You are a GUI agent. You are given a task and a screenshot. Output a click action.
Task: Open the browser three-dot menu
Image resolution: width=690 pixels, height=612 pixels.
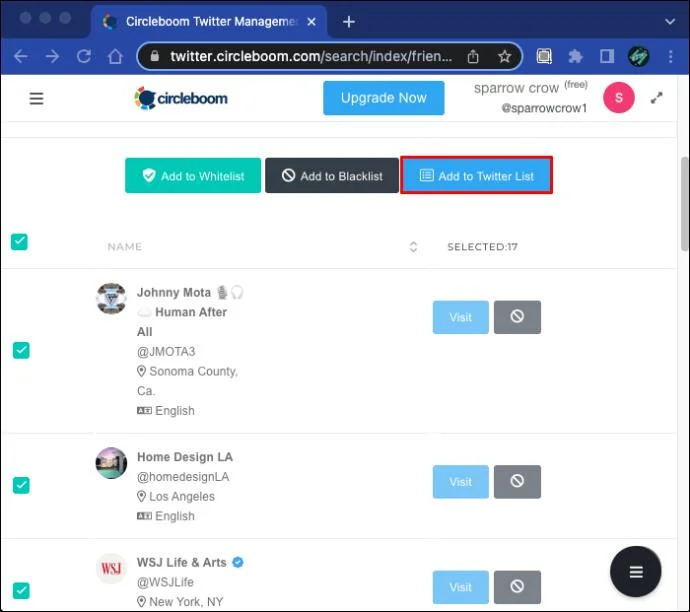click(671, 56)
